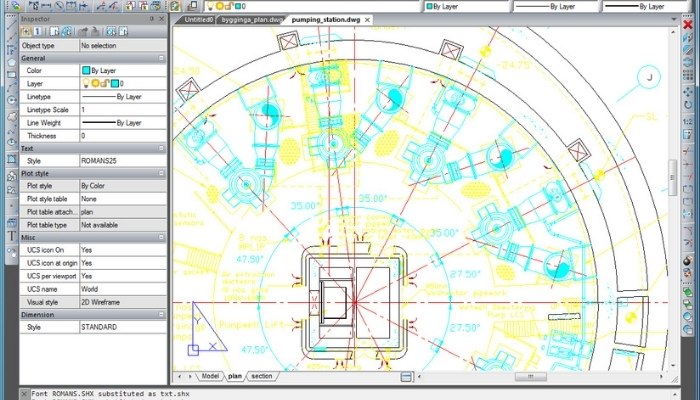Click the vertical scrollbar thumb beside drawing
Viewport: 700px width, 400px height.
(x=672, y=178)
